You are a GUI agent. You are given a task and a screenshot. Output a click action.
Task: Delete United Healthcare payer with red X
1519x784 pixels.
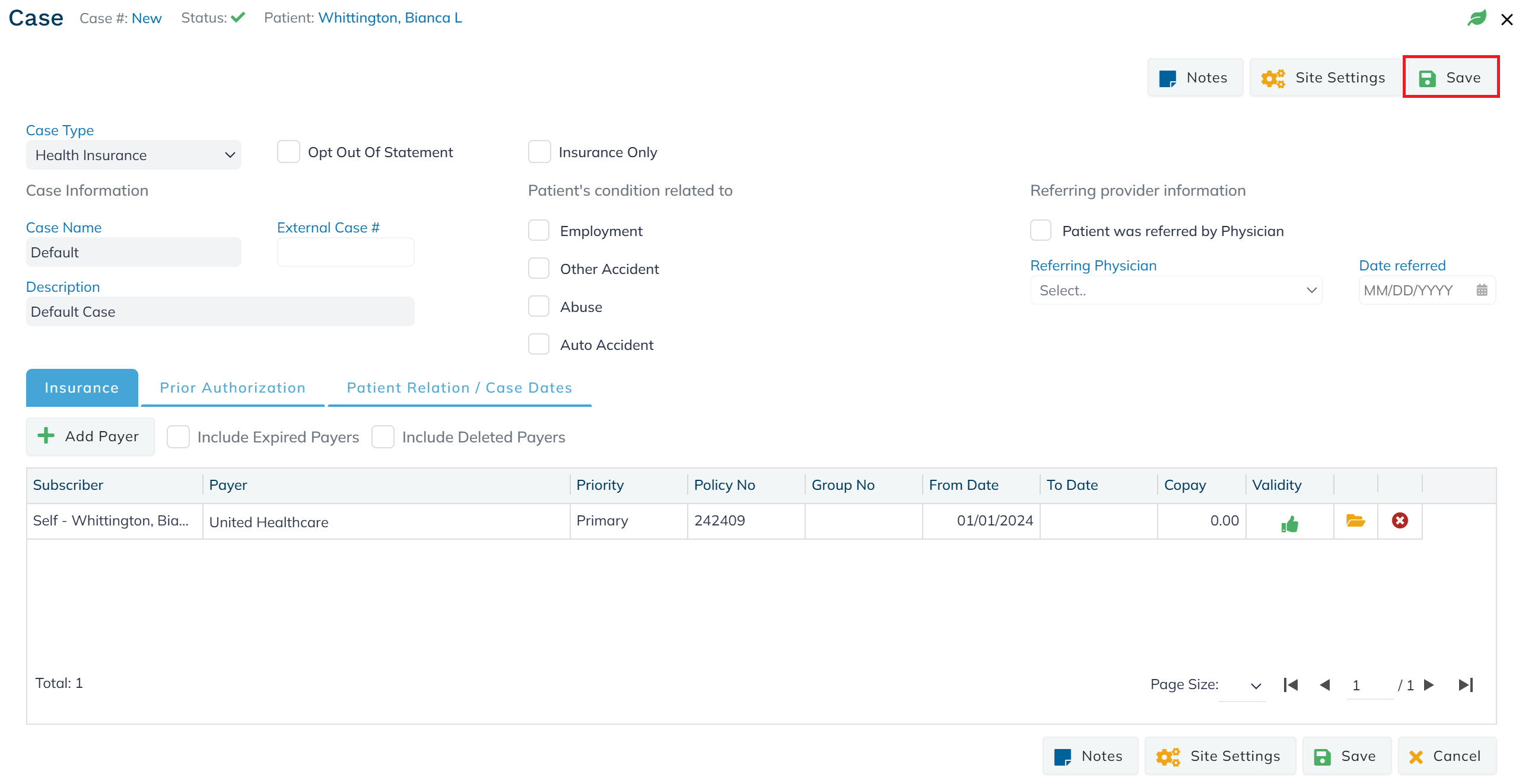(x=1400, y=521)
